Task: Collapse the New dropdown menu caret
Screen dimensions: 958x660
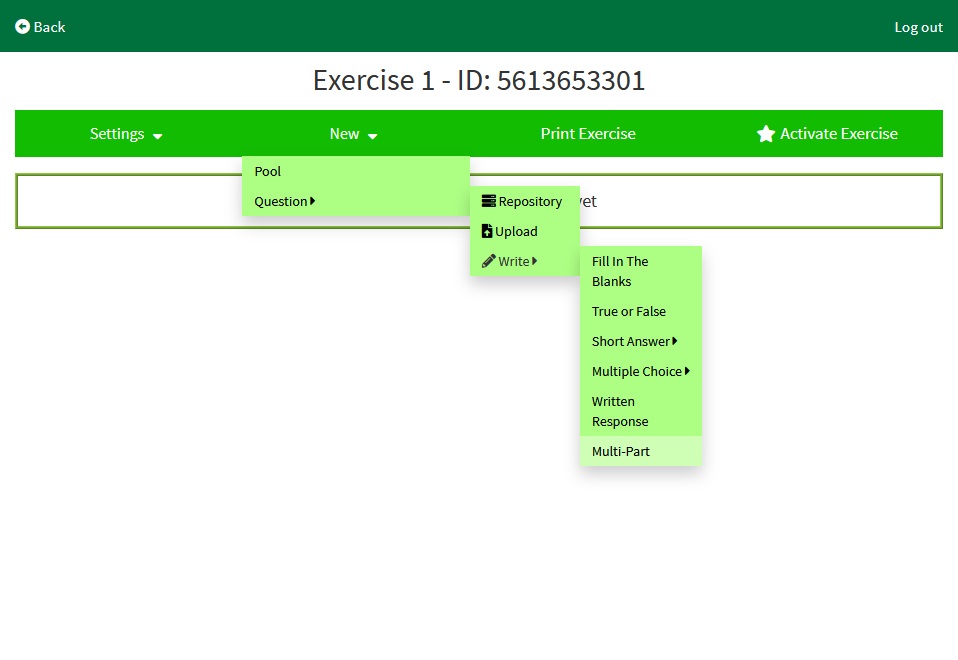Action: point(372,136)
